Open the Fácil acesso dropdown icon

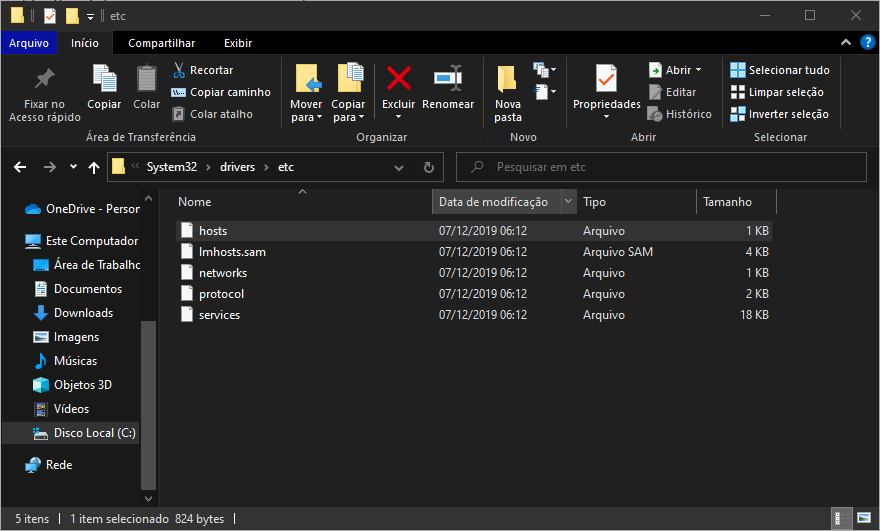[544, 91]
